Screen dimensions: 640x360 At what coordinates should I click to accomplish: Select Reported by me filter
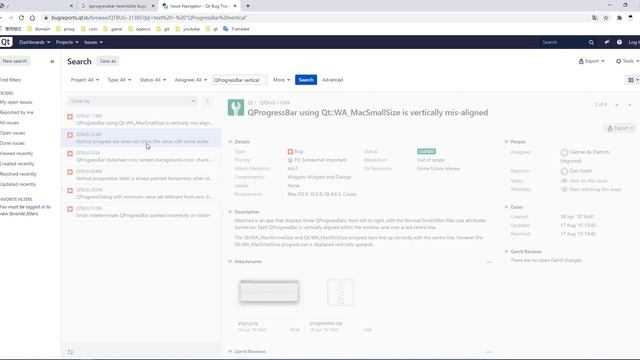click(x=17, y=112)
